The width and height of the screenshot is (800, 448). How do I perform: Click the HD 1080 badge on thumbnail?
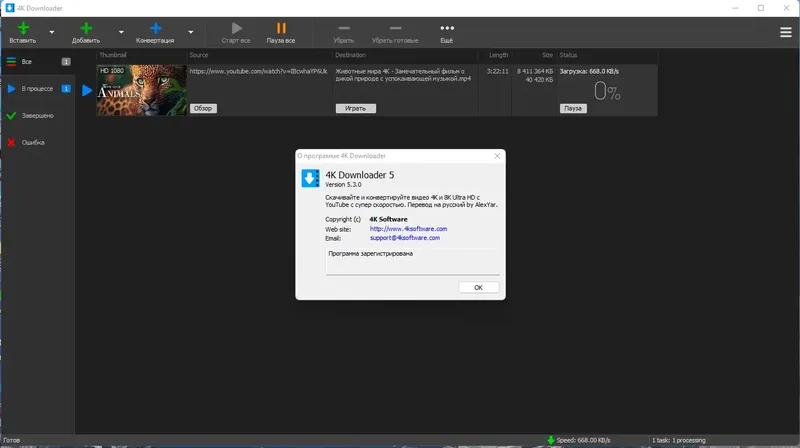112,71
